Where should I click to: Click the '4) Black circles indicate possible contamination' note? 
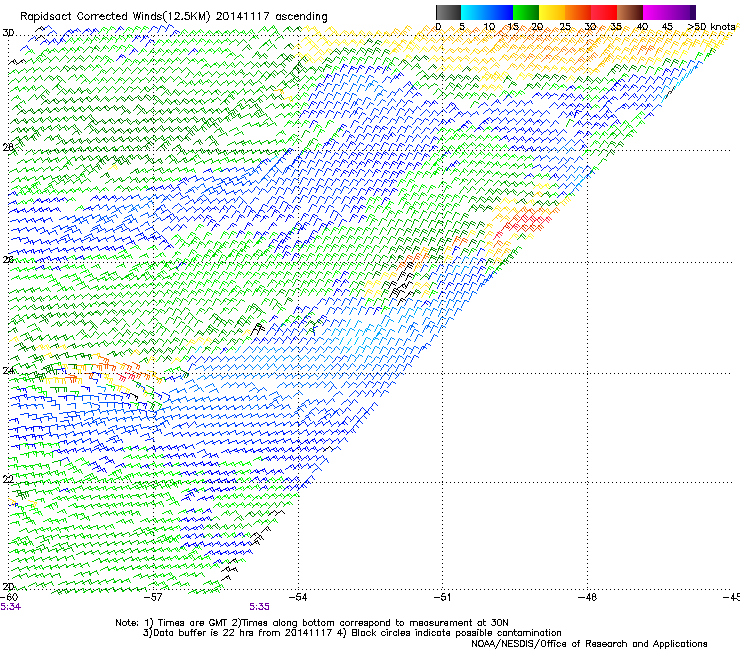tap(449, 633)
